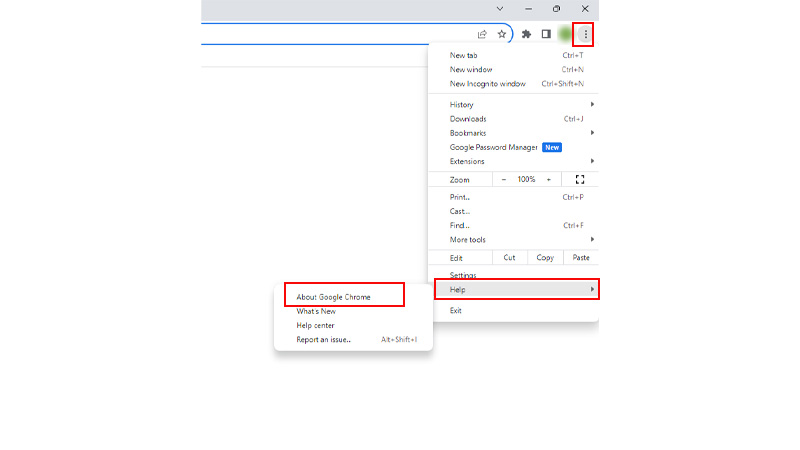
Task: Increase zoom with the plus button
Action: (549, 180)
